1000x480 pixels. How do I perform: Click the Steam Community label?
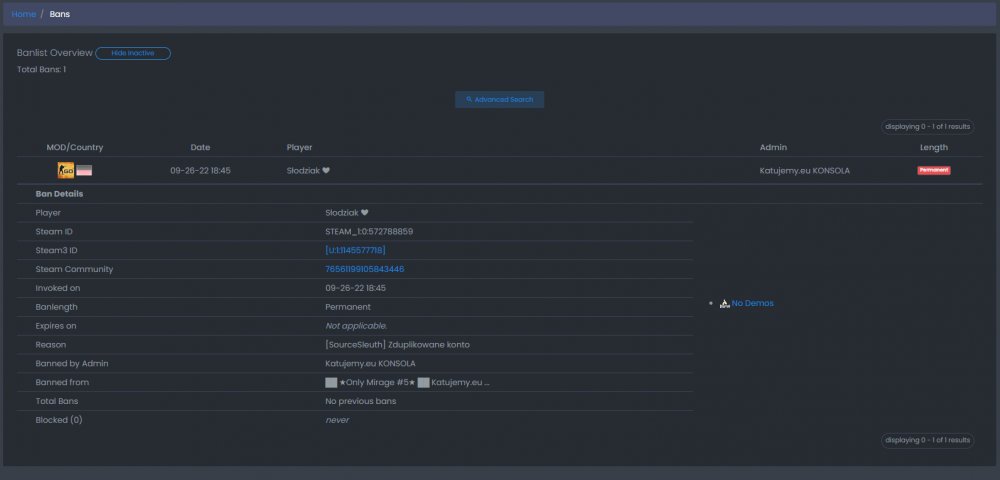tap(74, 269)
